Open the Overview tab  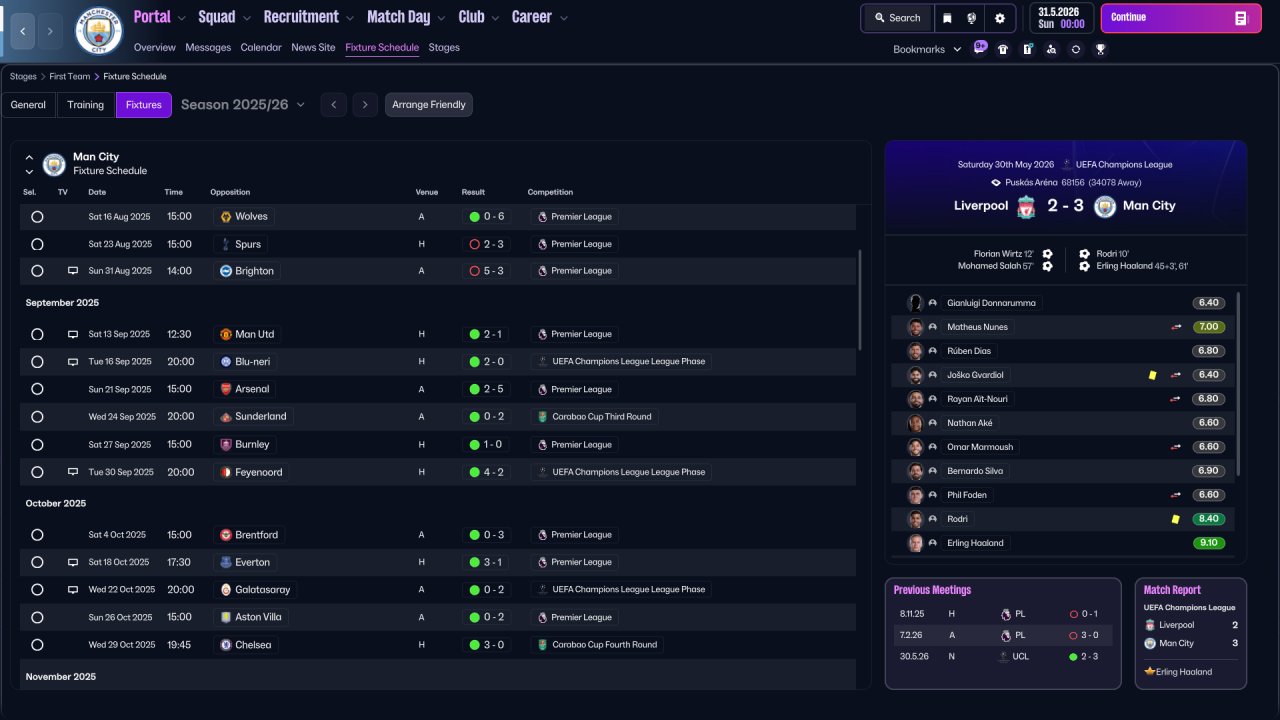(154, 47)
